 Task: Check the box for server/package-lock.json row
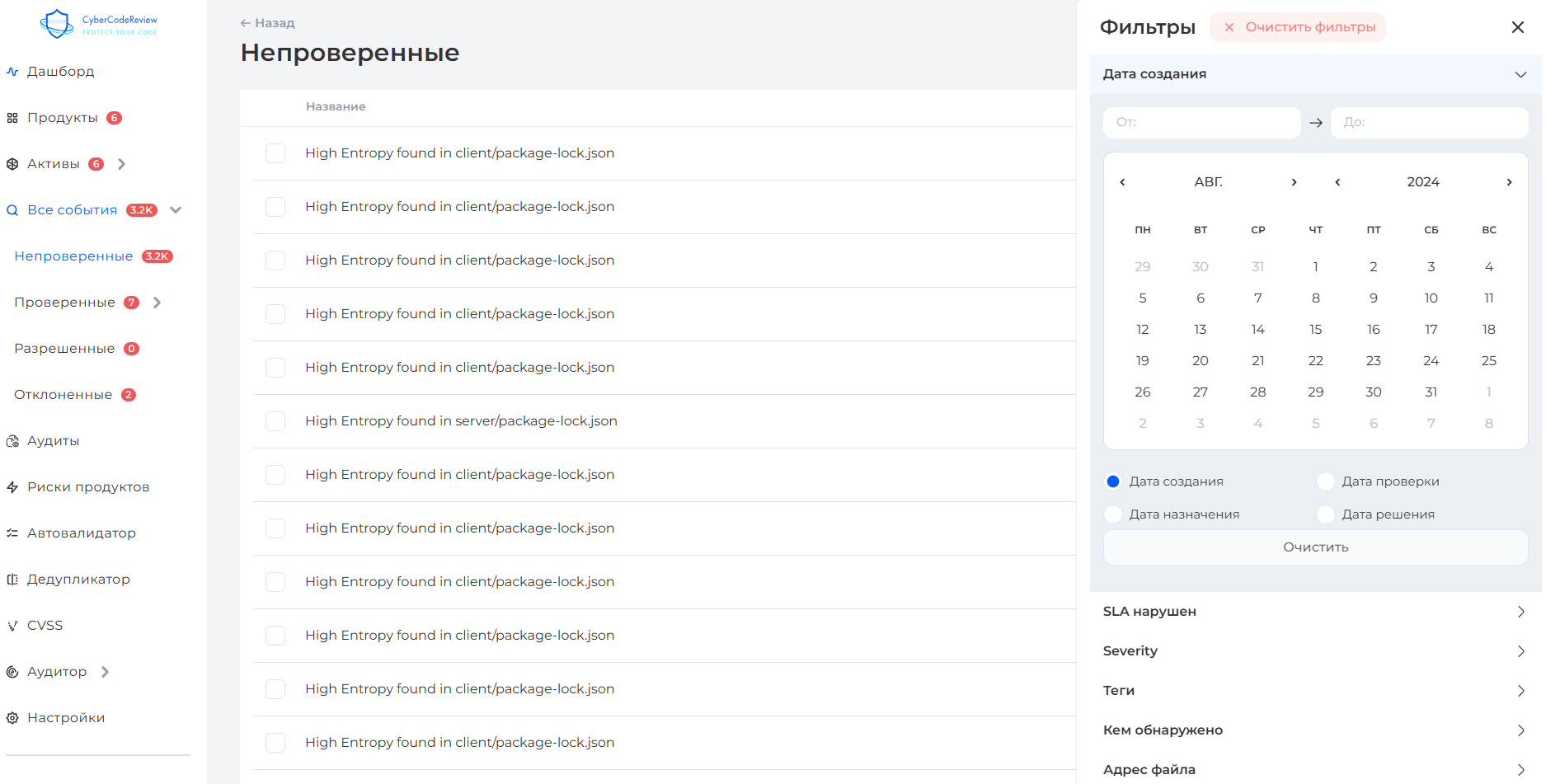pyautogui.click(x=275, y=421)
